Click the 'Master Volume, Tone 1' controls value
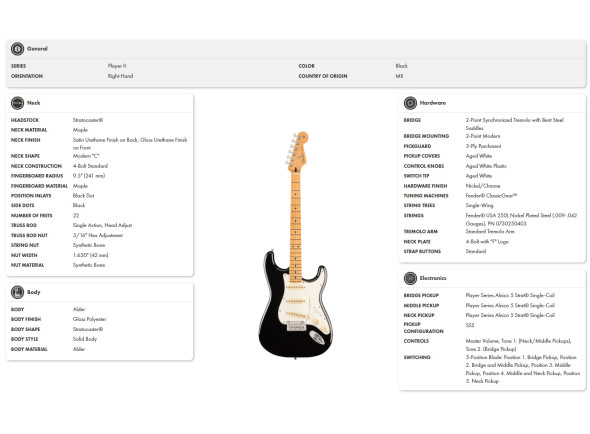590x434 pixels. [x=519, y=345]
